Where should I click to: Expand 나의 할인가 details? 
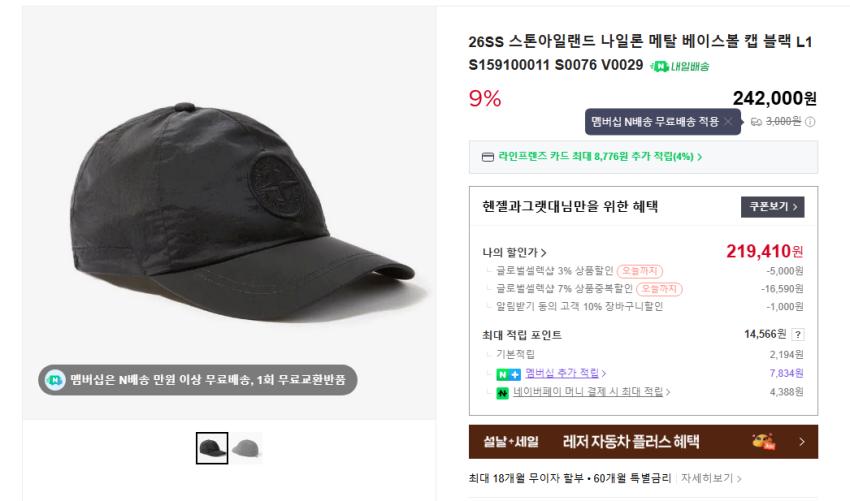pos(514,253)
